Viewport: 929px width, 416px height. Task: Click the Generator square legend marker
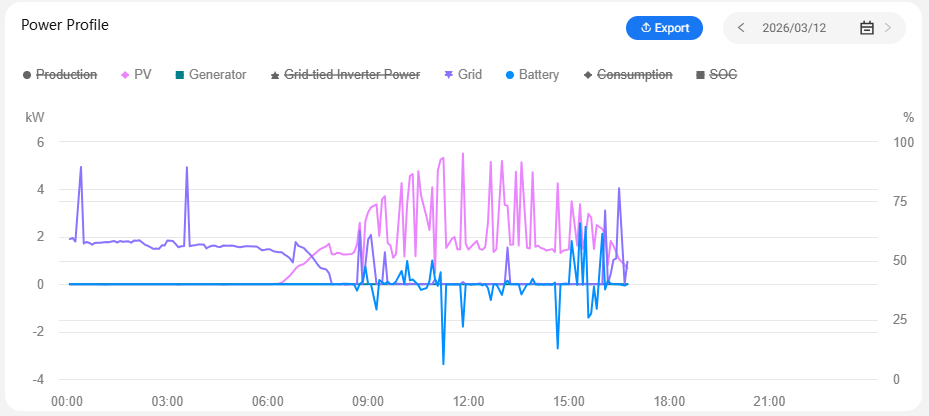click(179, 75)
